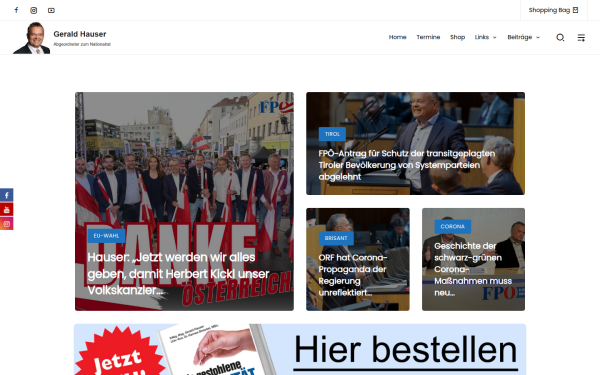Select the TIROL category tag
The image size is (600, 375).
(332, 134)
